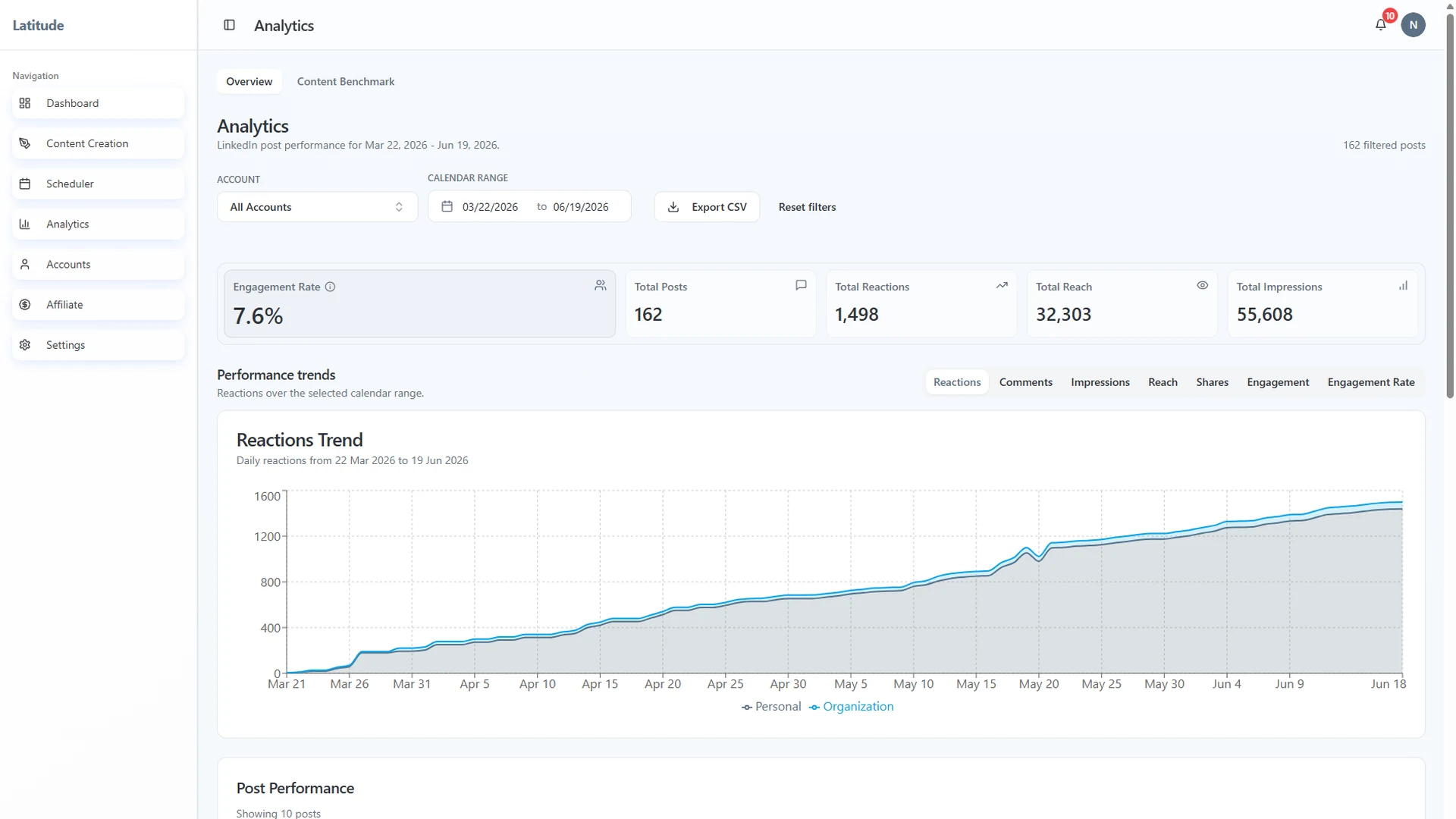Screen dimensions: 1456x819
Task: Click the Engagement Rate info icon
Action: pyautogui.click(x=330, y=287)
